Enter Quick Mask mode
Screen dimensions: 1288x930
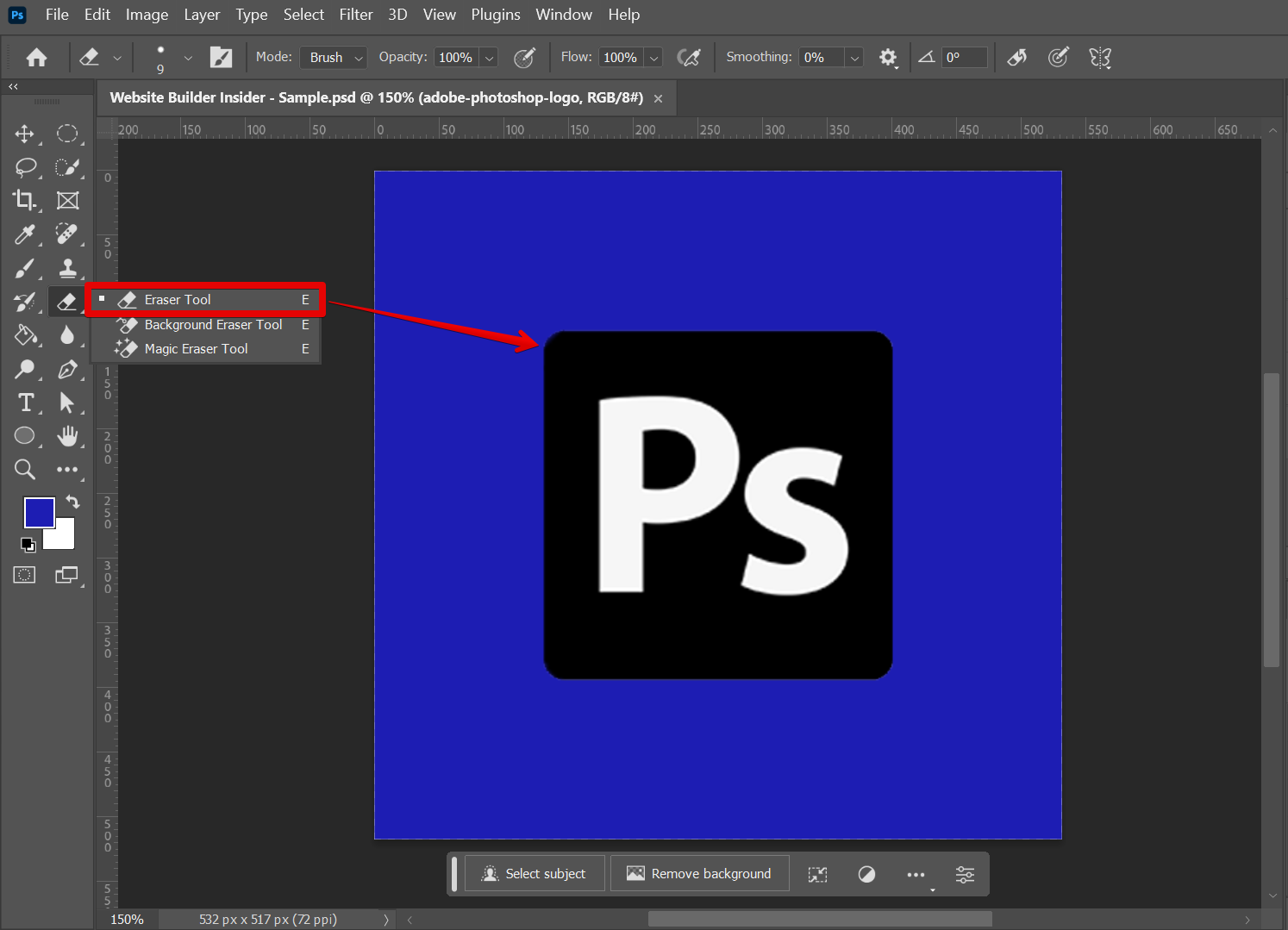click(23, 574)
